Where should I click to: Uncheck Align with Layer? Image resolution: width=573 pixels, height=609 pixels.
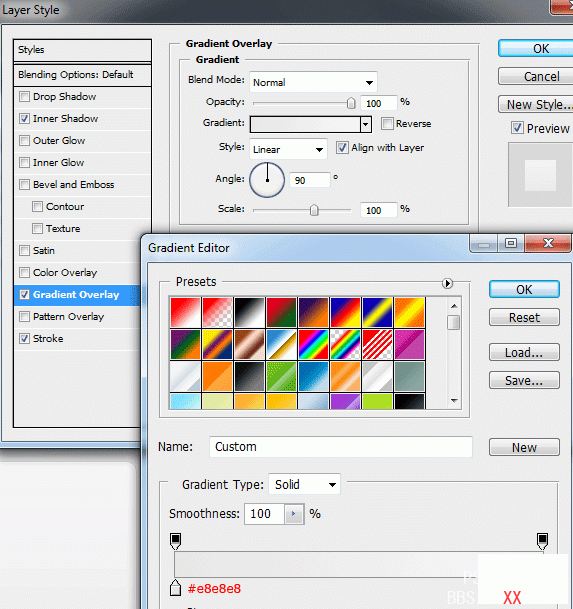342,148
